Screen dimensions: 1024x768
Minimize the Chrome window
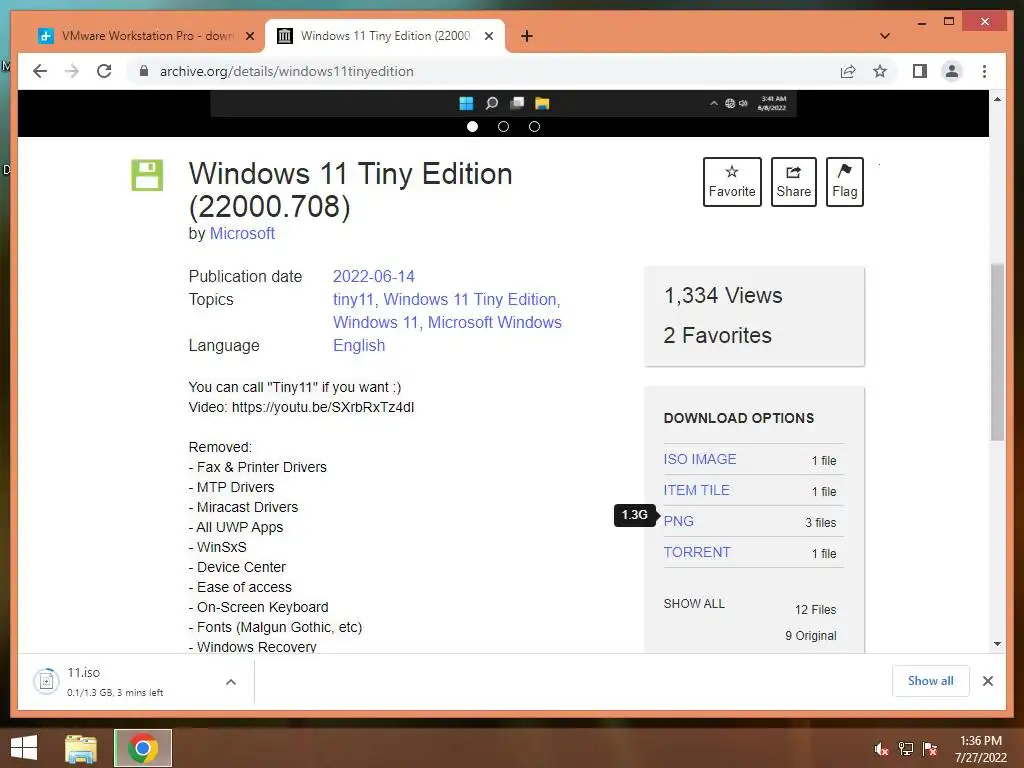pyautogui.click(x=921, y=23)
